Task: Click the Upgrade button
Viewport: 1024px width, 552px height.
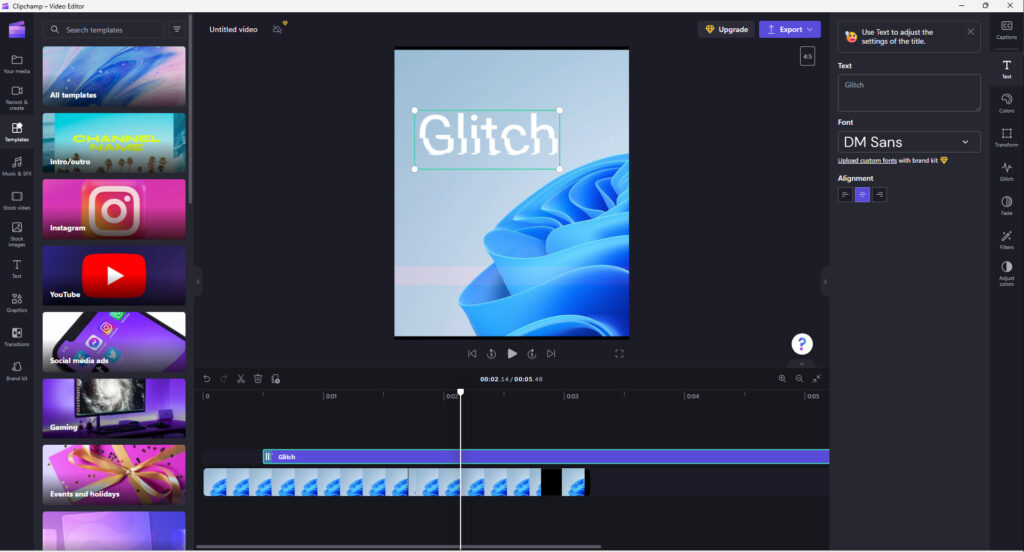Action: (726, 29)
